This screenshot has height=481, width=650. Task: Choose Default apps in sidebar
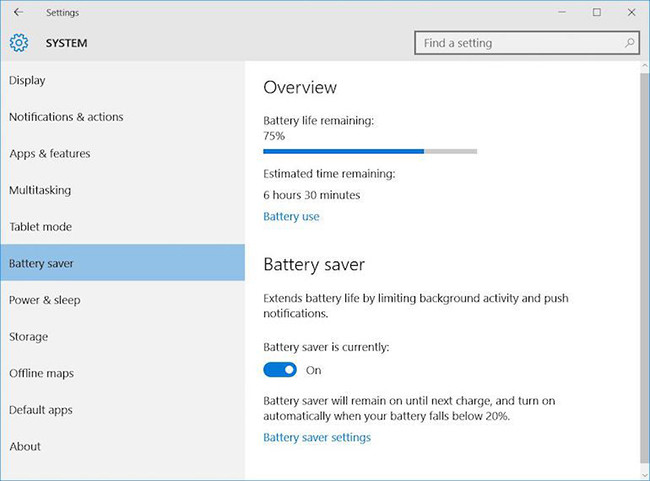[41, 410]
